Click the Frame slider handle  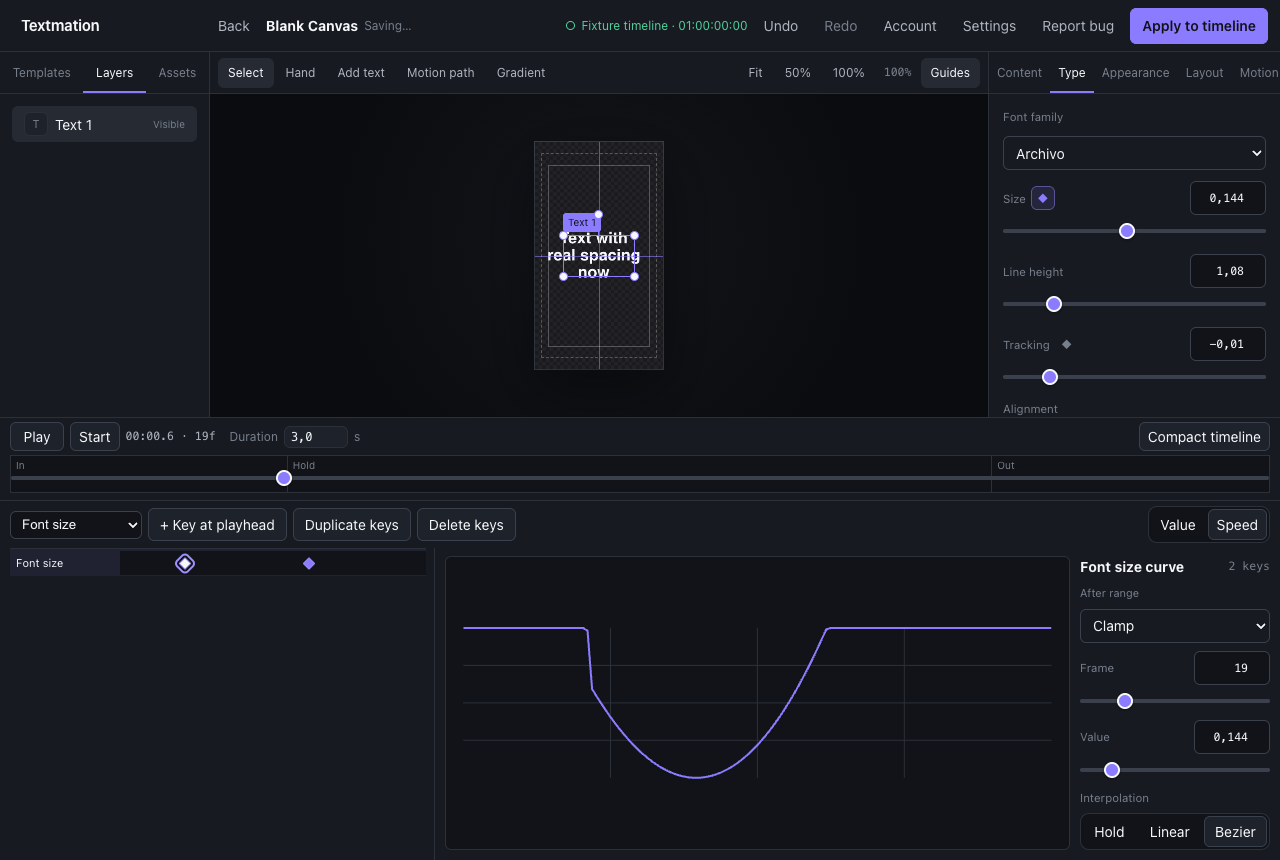coord(1125,701)
